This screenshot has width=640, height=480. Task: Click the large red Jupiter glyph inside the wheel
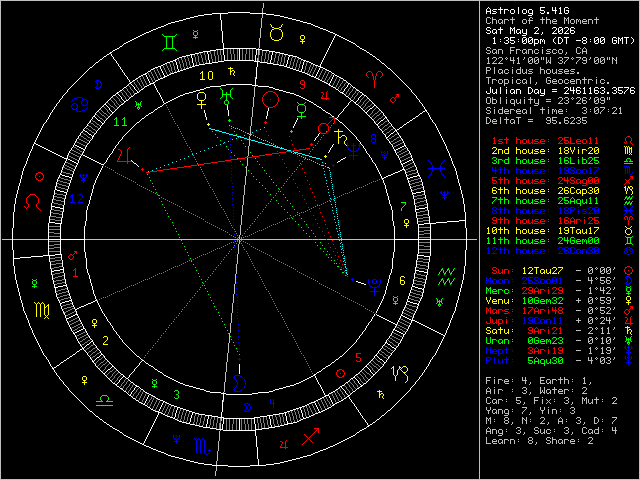click(125, 157)
